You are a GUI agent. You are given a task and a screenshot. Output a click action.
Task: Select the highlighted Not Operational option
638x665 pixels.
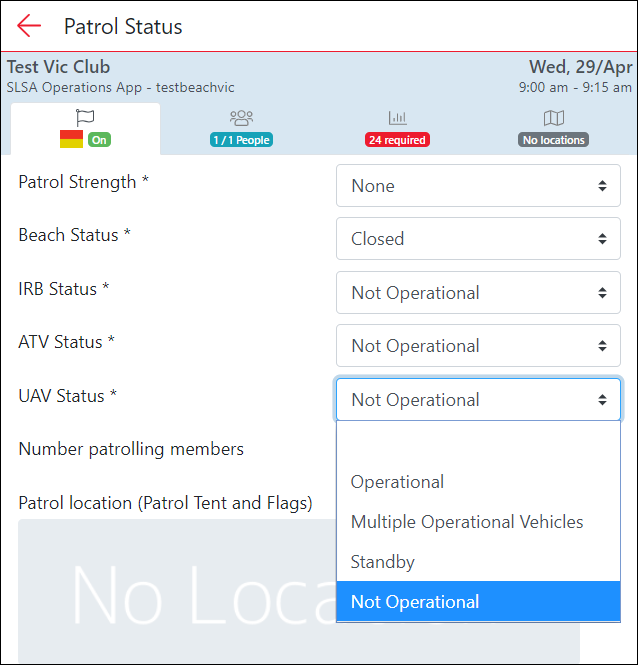click(415, 602)
